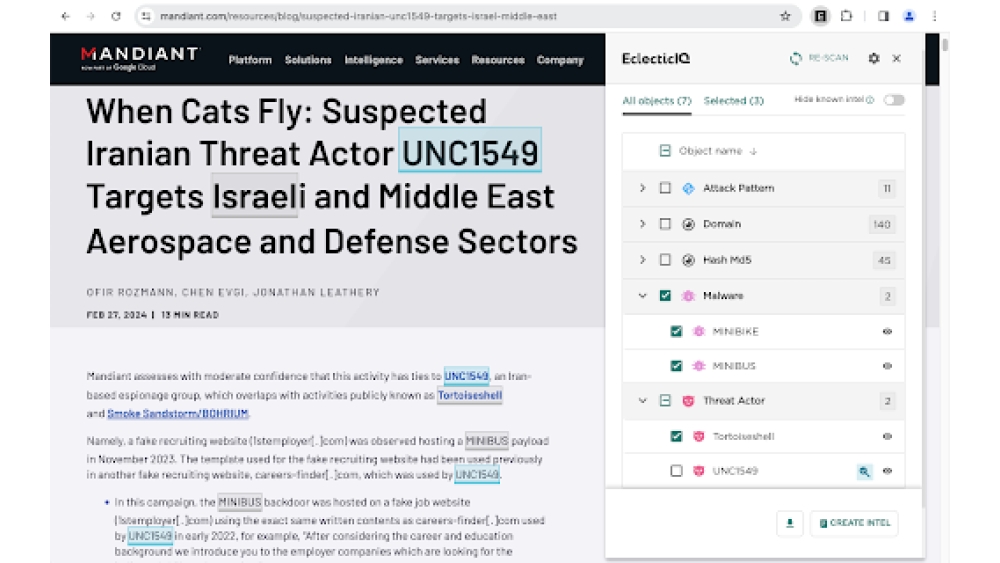Toggle the Threat Actor group checkbox
Image resolution: width=1000 pixels, height=563 pixels.
click(665, 400)
